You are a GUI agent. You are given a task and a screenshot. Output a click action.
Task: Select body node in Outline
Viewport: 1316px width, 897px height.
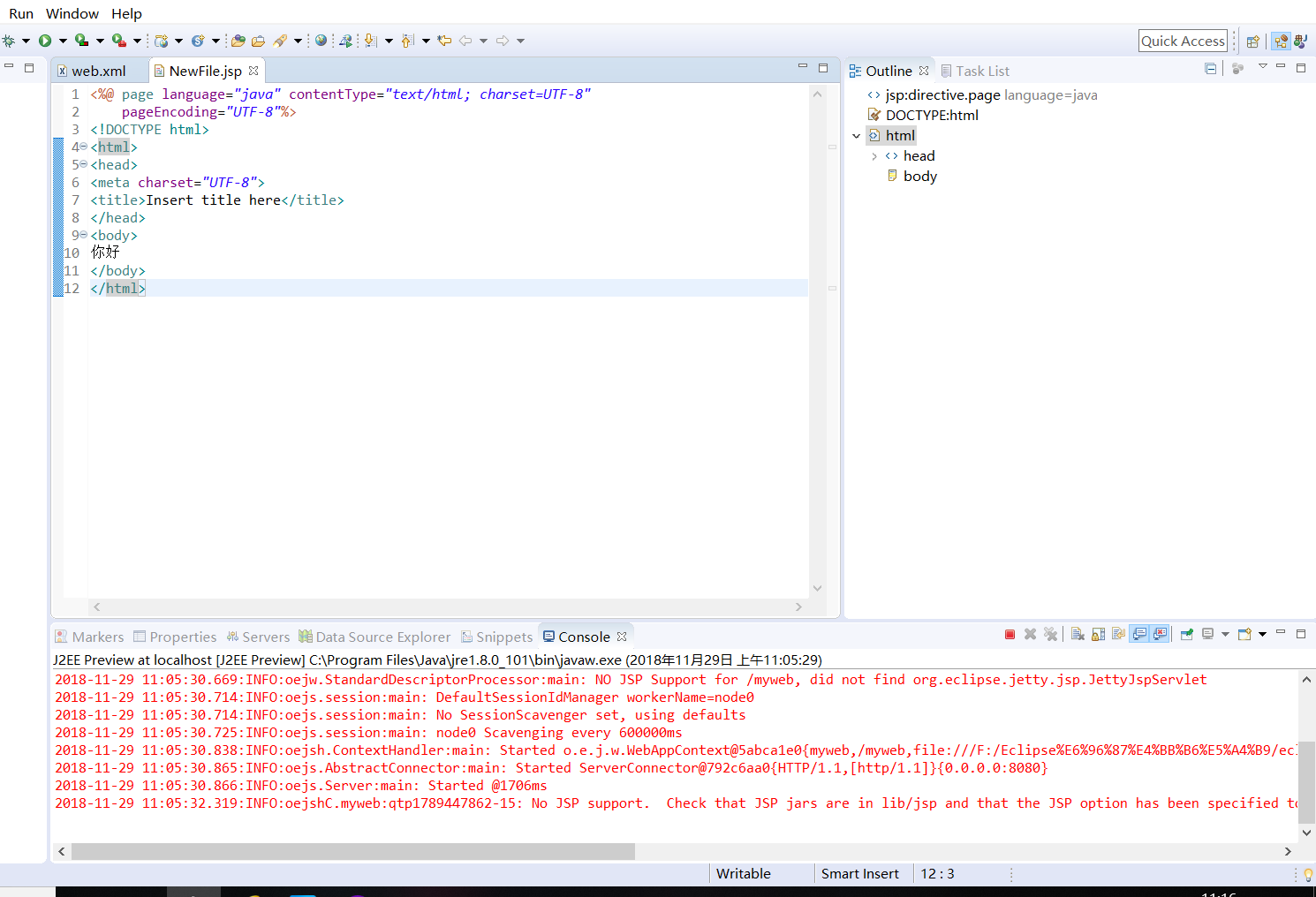(x=911, y=176)
